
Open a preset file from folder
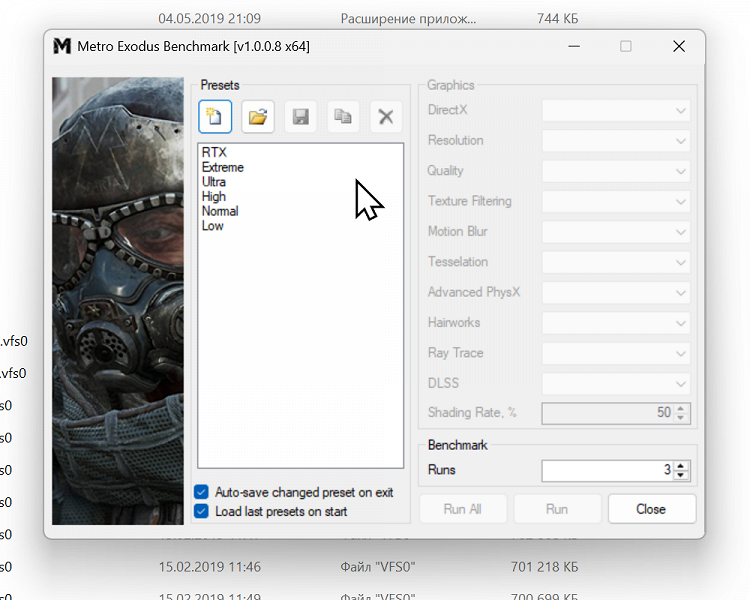pyautogui.click(x=258, y=117)
